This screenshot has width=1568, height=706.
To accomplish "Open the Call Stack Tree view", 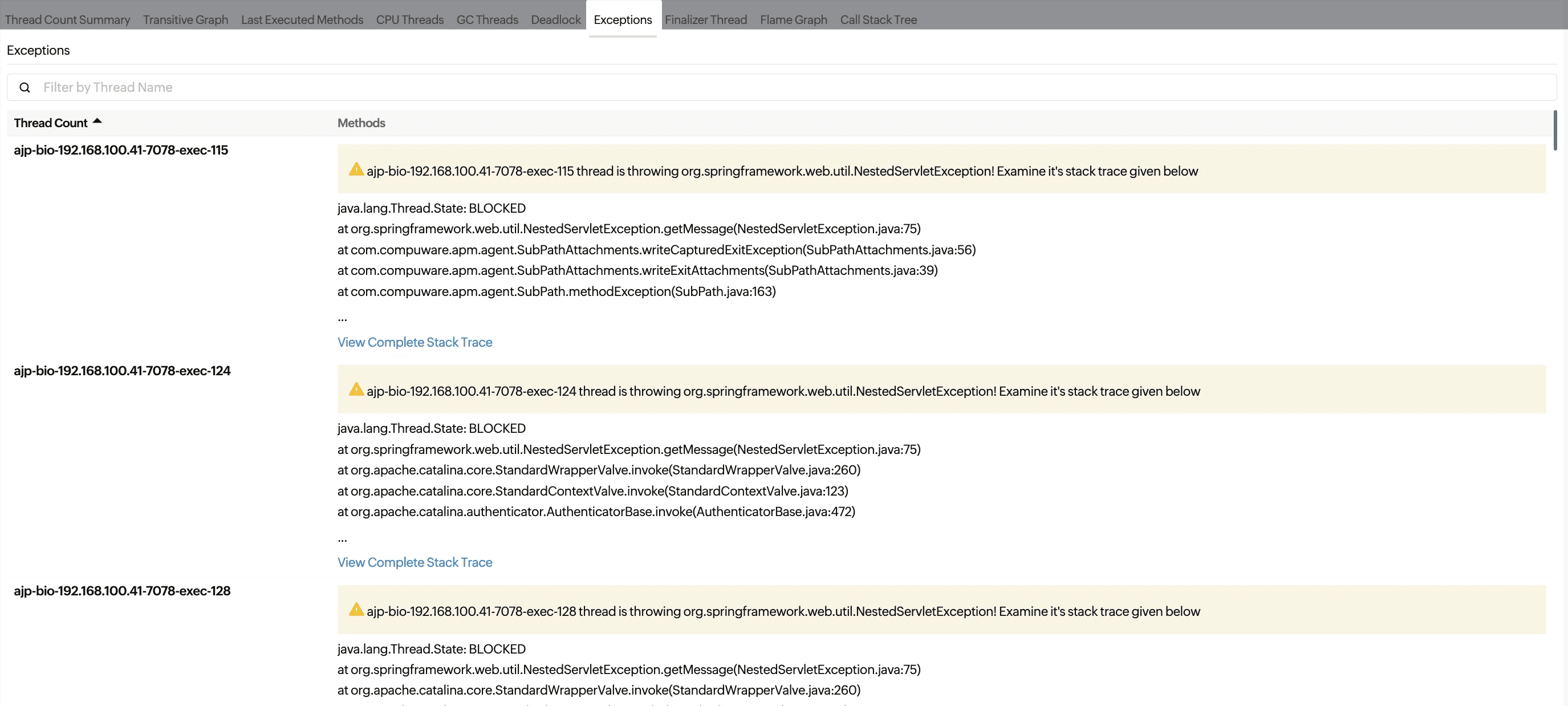I will (878, 19).
